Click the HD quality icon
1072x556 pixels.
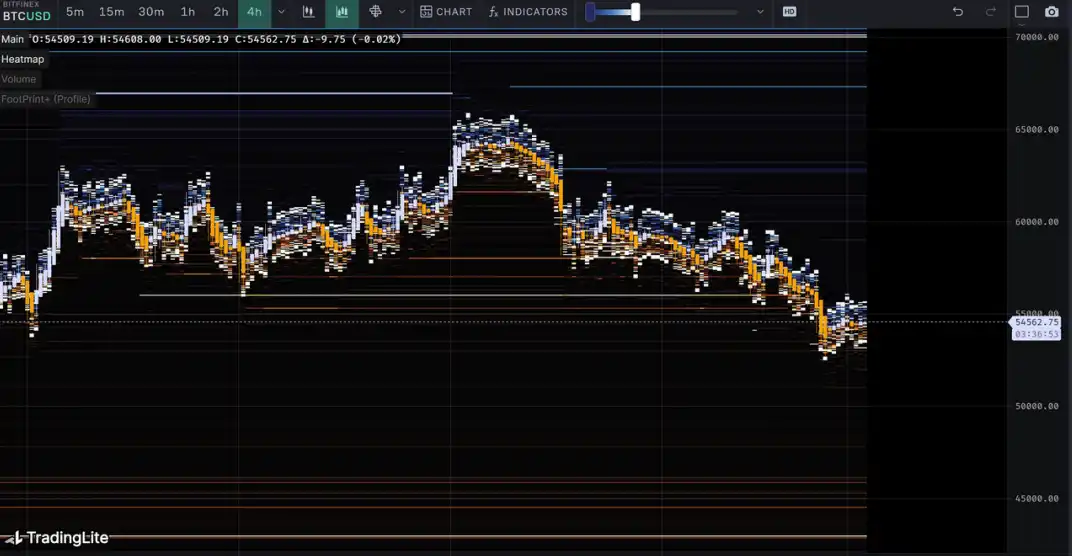[x=789, y=12]
